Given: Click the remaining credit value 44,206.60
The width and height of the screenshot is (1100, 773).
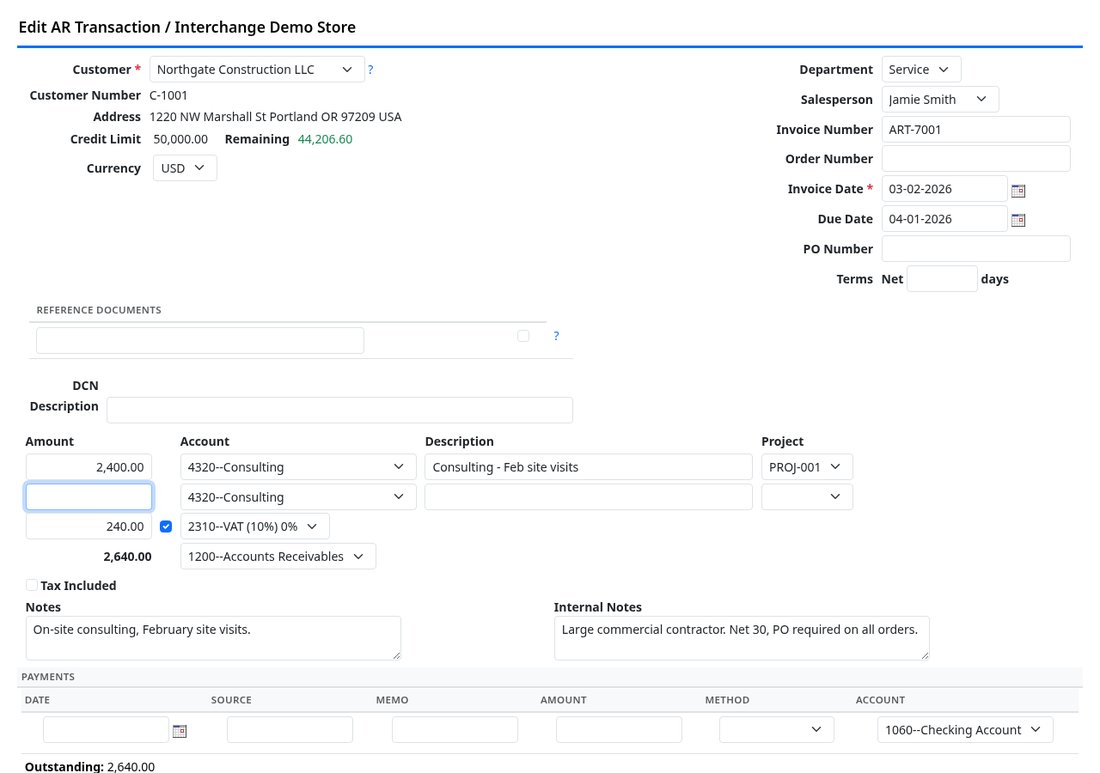Looking at the screenshot, I should pos(325,139).
